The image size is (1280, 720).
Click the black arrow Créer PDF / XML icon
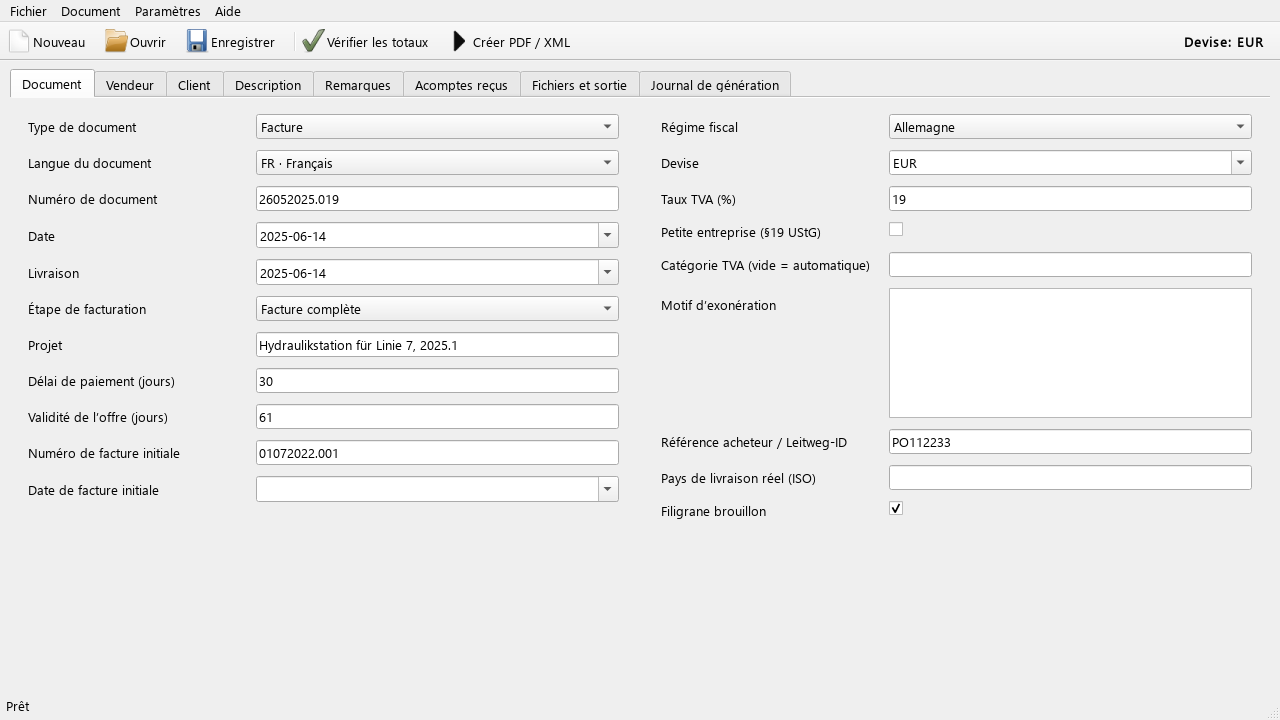point(459,41)
